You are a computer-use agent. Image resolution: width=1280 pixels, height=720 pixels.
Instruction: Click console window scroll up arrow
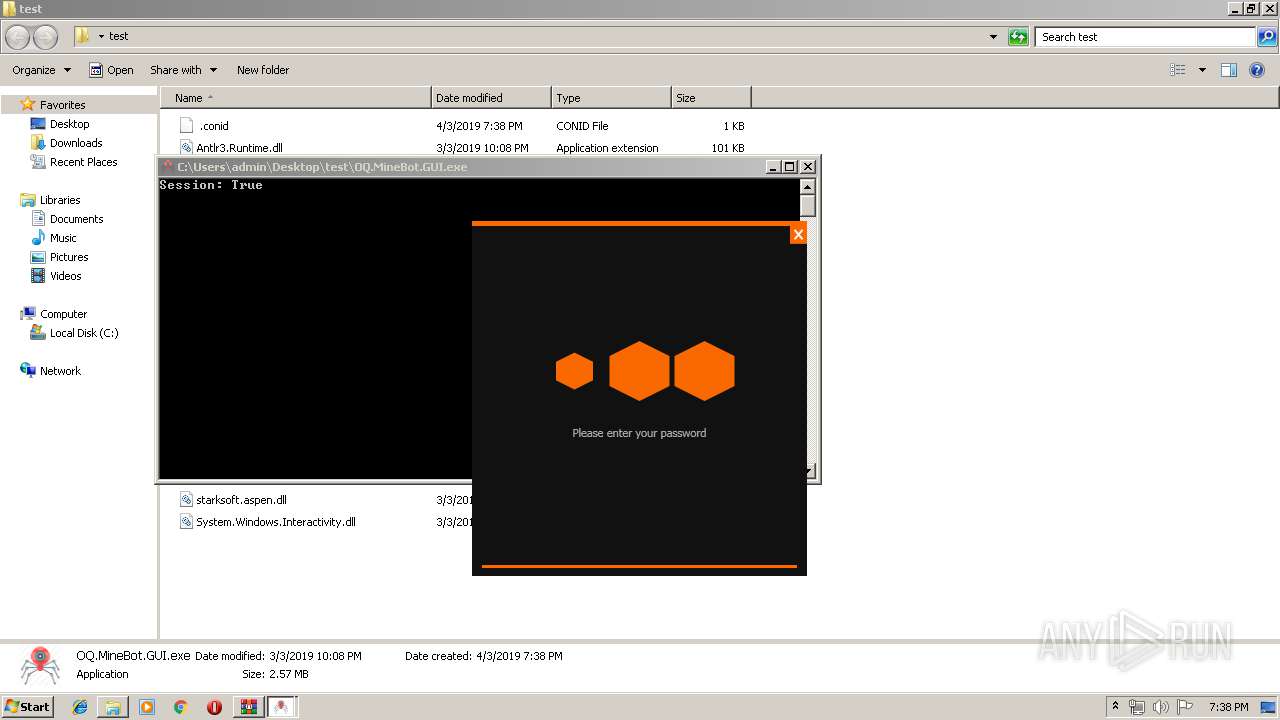click(x=807, y=187)
